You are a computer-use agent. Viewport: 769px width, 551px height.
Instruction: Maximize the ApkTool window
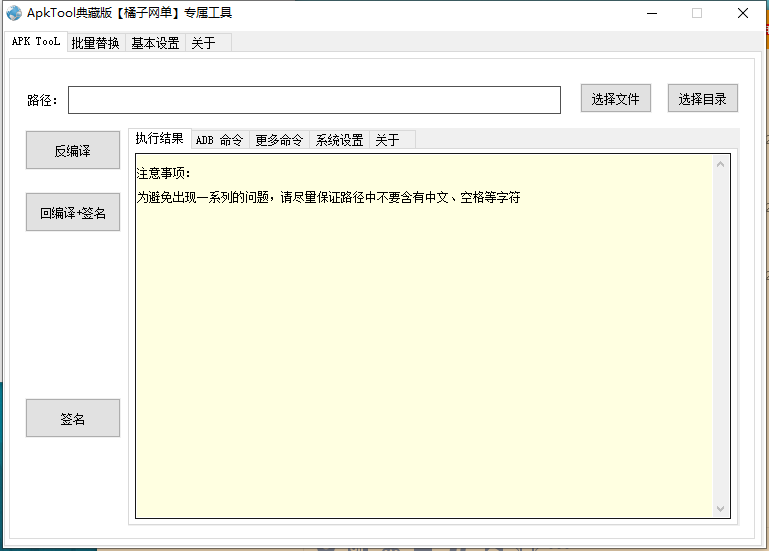697,13
